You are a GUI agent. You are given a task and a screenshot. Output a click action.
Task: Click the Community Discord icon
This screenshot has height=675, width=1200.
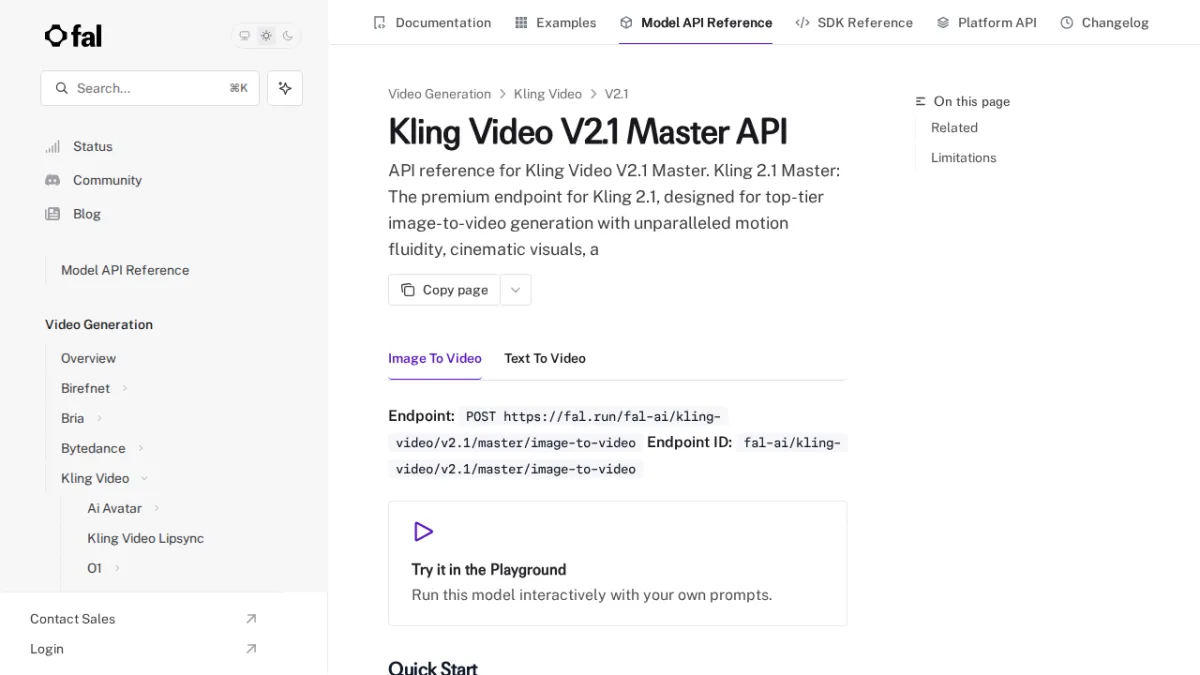pos(53,180)
